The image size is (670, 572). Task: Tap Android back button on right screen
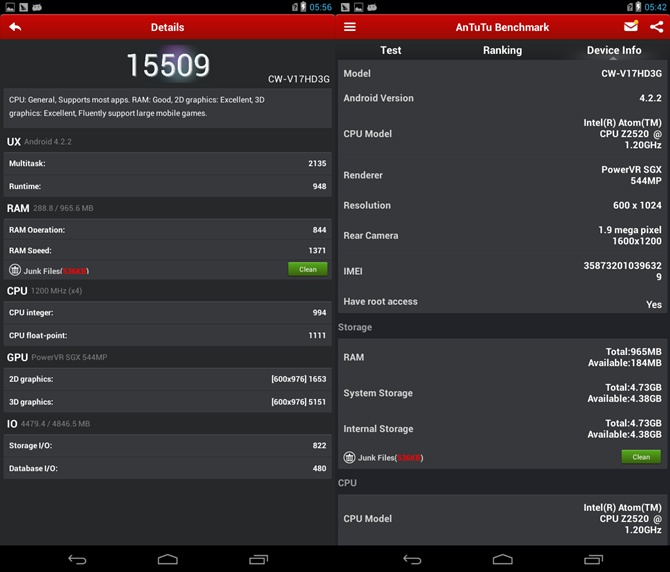tap(412, 559)
